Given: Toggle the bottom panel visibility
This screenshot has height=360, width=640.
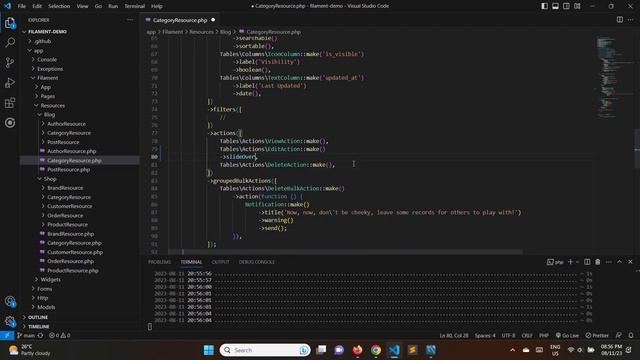Looking at the screenshot, I should 556,6.
